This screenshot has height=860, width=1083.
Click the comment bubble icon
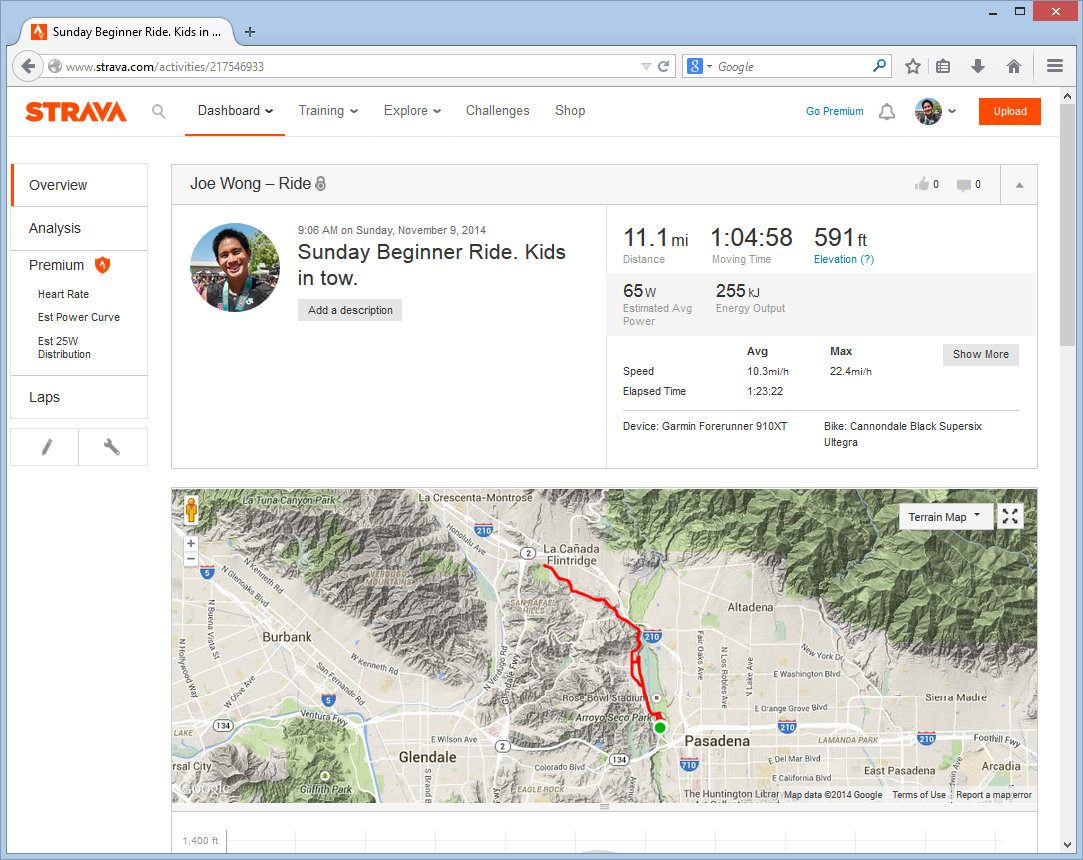click(x=963, y=185)
